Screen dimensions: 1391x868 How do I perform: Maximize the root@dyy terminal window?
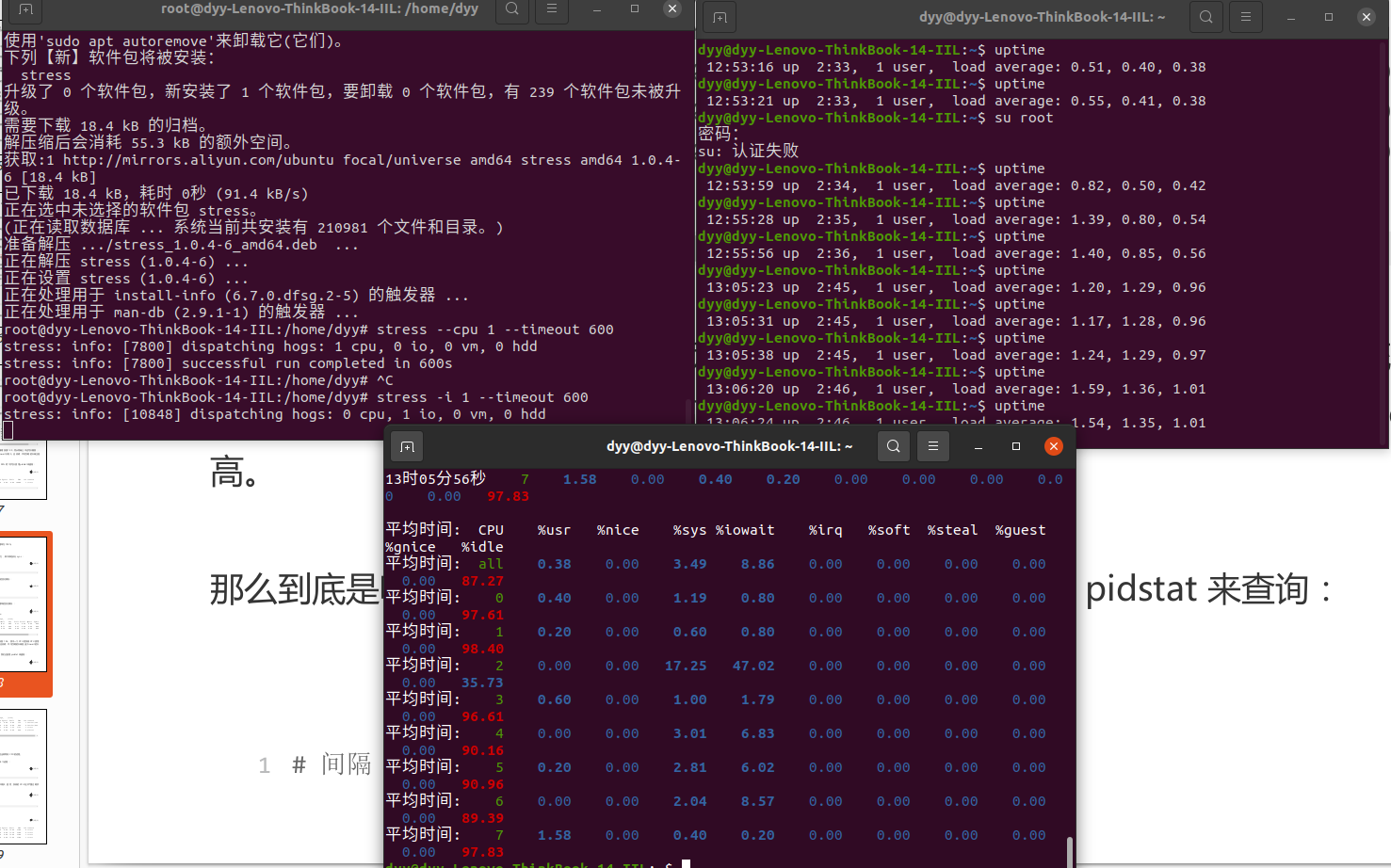coord(635,9)
